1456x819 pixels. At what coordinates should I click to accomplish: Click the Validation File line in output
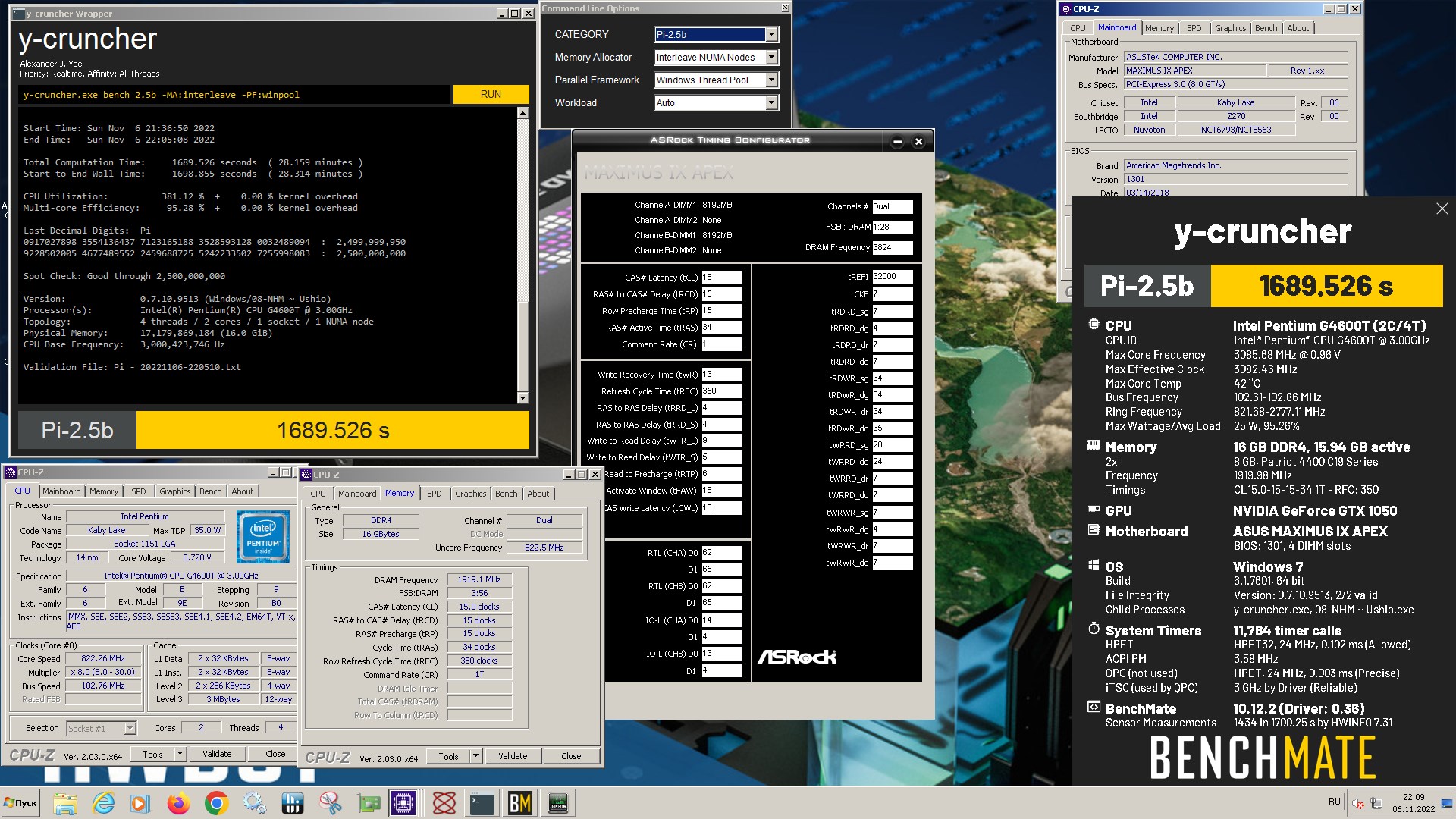(x=132, y=367)
